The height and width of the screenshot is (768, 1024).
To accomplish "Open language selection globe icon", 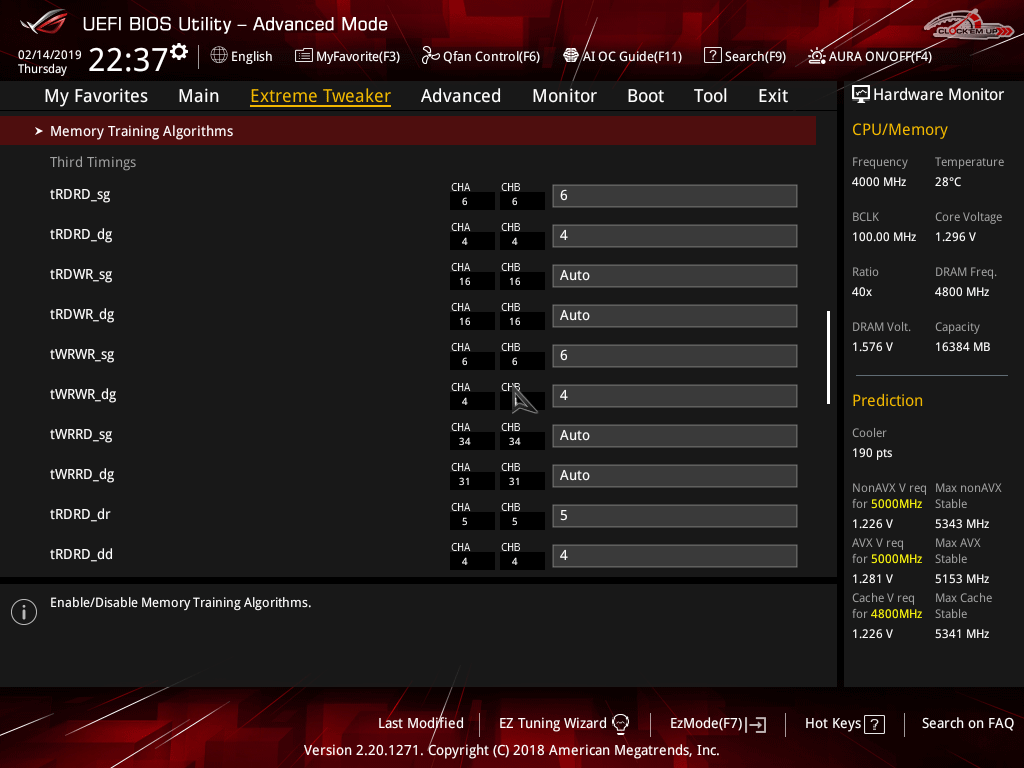I will tap(219, 56).
